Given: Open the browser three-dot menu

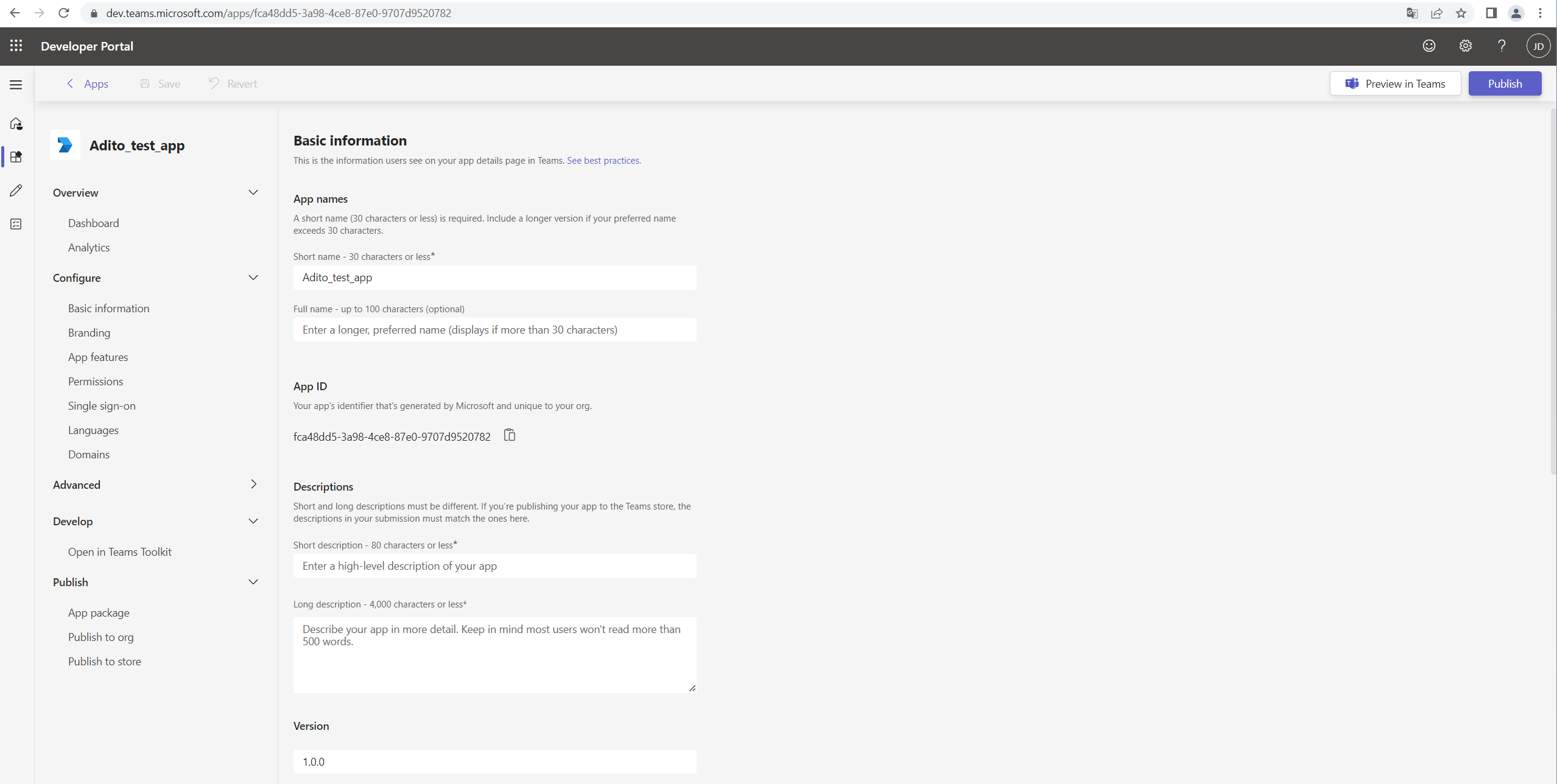Looking at the screenshot, I should point(1541,13).
